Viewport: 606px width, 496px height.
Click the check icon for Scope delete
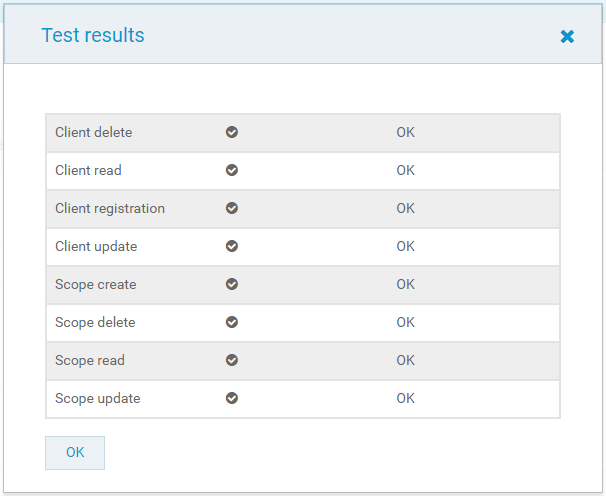click(x=232, y=322)
